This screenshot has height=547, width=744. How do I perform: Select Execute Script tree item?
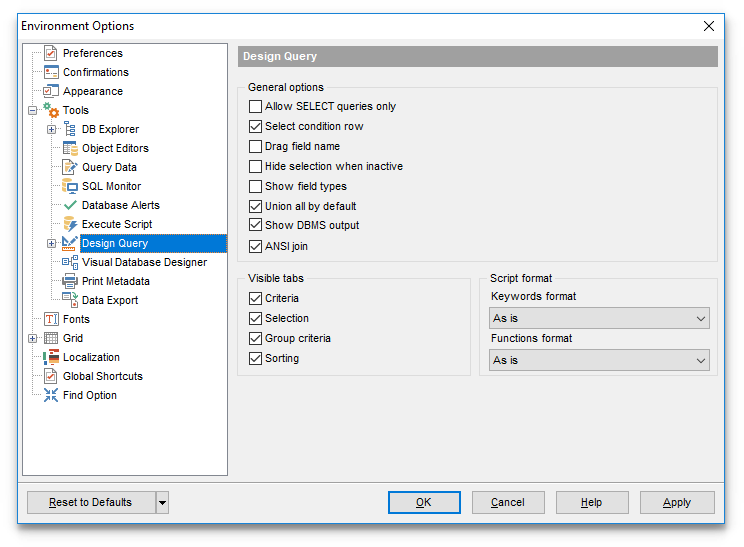pos(117,224)
